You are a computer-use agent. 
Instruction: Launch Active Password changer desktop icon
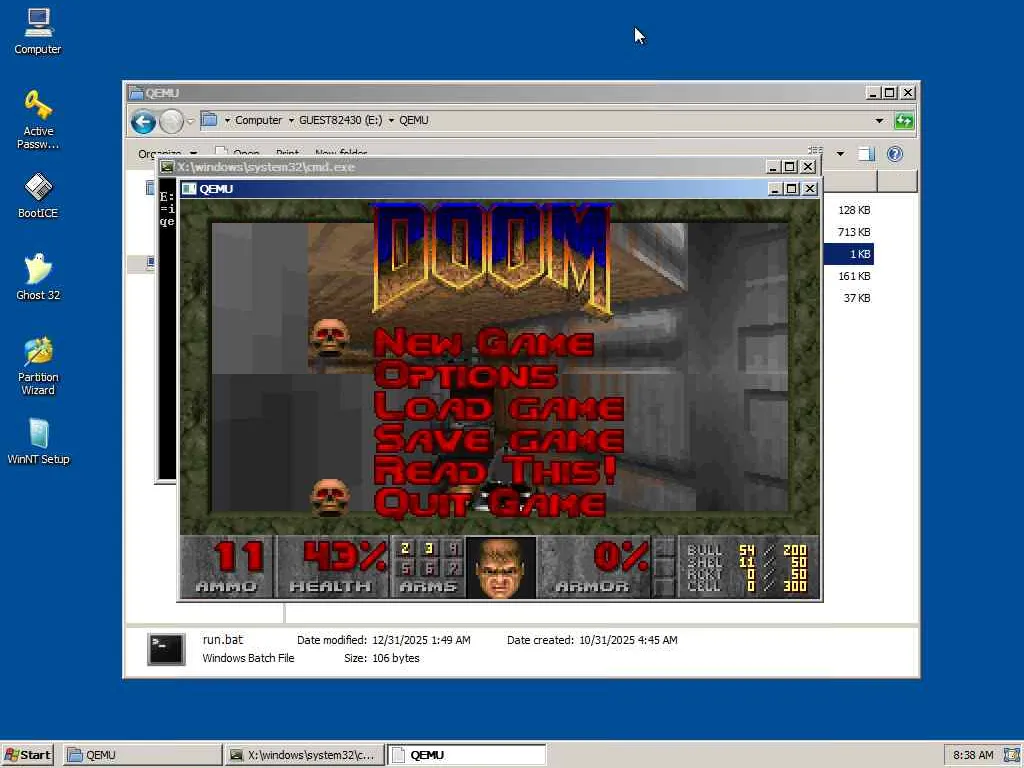pyautogui.click(x=38, y=120)
